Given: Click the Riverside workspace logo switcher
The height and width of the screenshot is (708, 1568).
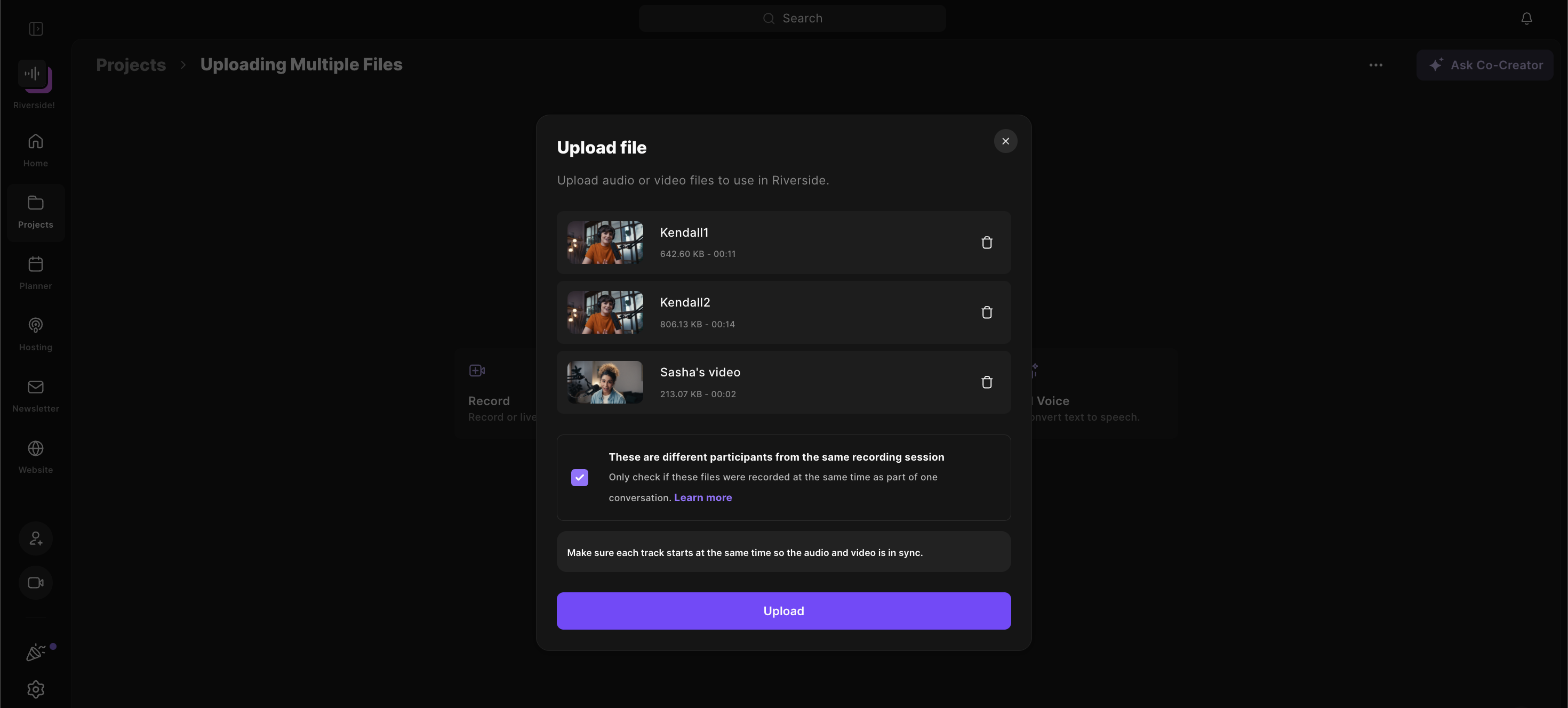Looking at the screenshot, I should [x=34, y=76].
